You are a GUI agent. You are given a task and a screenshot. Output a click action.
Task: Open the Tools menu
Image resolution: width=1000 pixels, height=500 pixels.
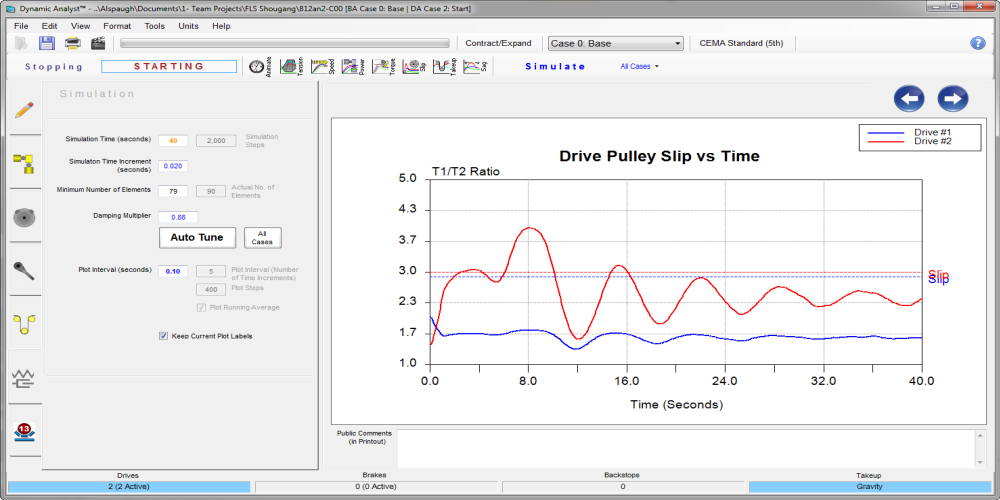point(154,26)
